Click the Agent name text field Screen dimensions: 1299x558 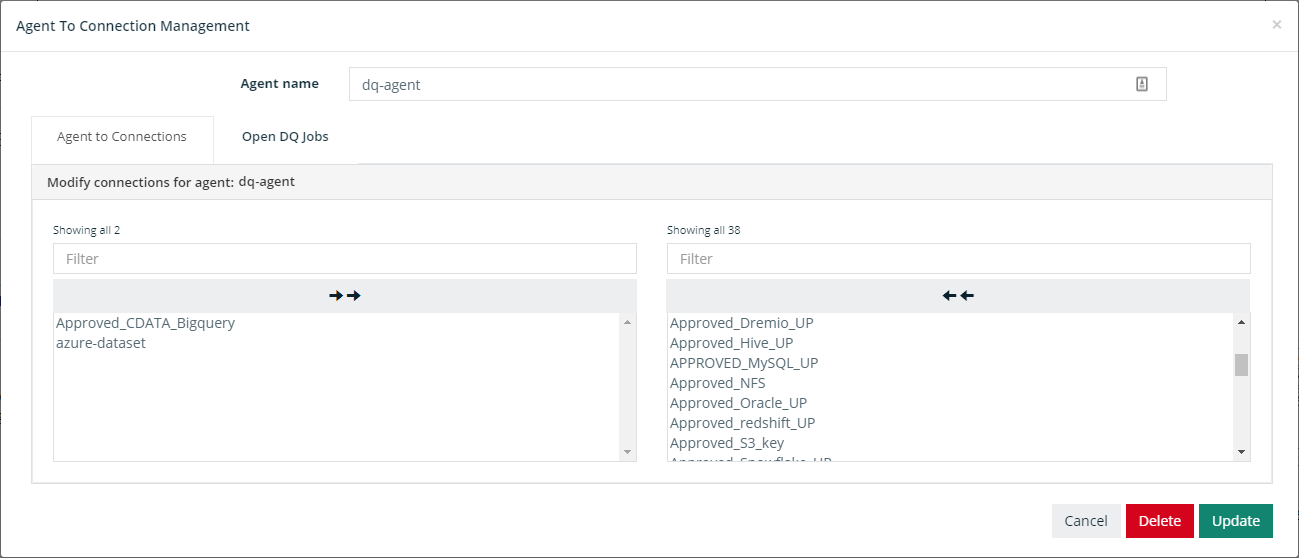(x=740, y=85)
